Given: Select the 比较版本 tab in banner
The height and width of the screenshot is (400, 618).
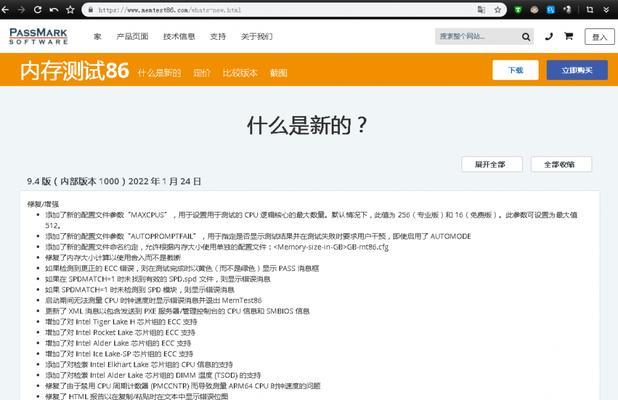Looking at the screenshot, I should pos(240,73).
